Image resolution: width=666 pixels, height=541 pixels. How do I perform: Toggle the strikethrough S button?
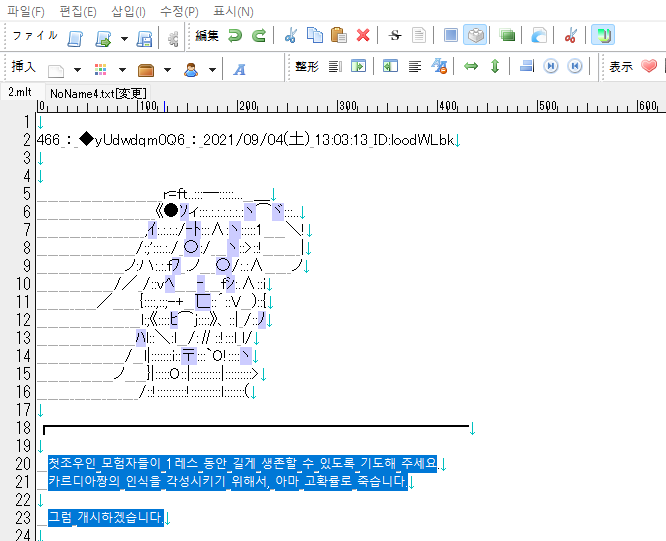tap(395, 36)
